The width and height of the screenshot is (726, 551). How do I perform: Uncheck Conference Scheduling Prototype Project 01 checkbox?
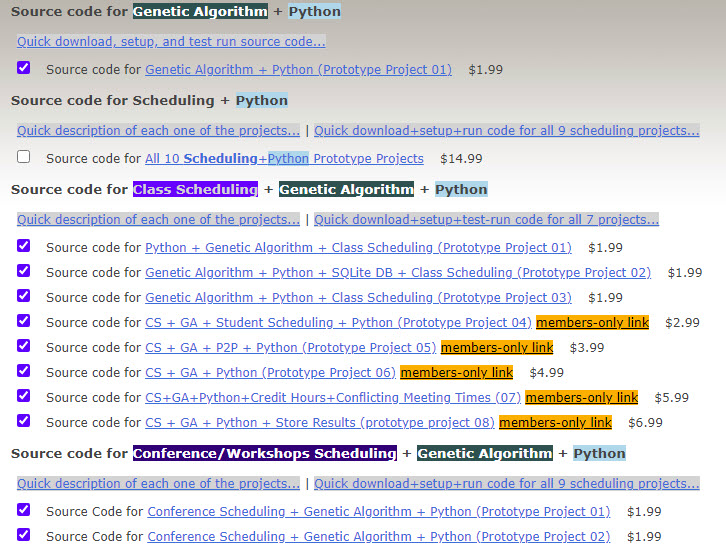24,509
